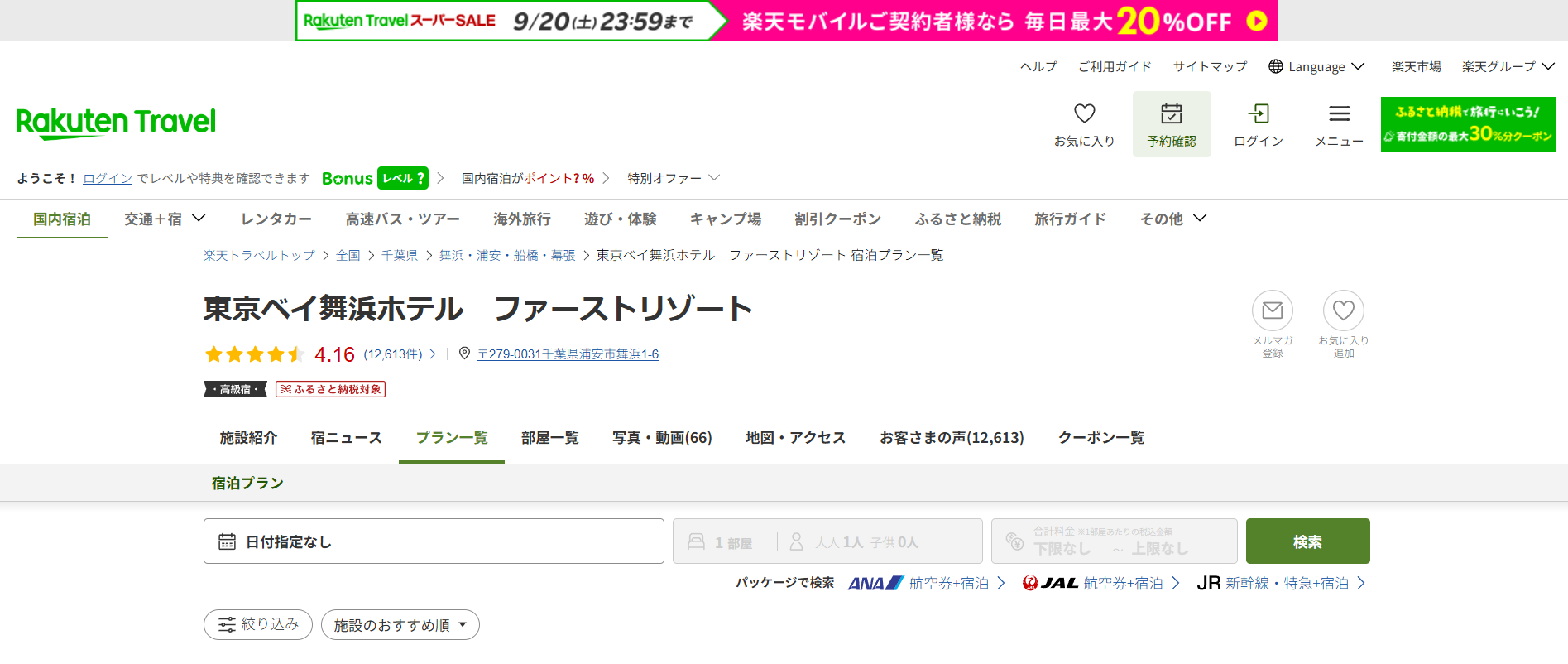The width and height of the screenshot is (1568, 664).
Task: Expand the 楽天グループ dropdown
Action: (1508, 67)
